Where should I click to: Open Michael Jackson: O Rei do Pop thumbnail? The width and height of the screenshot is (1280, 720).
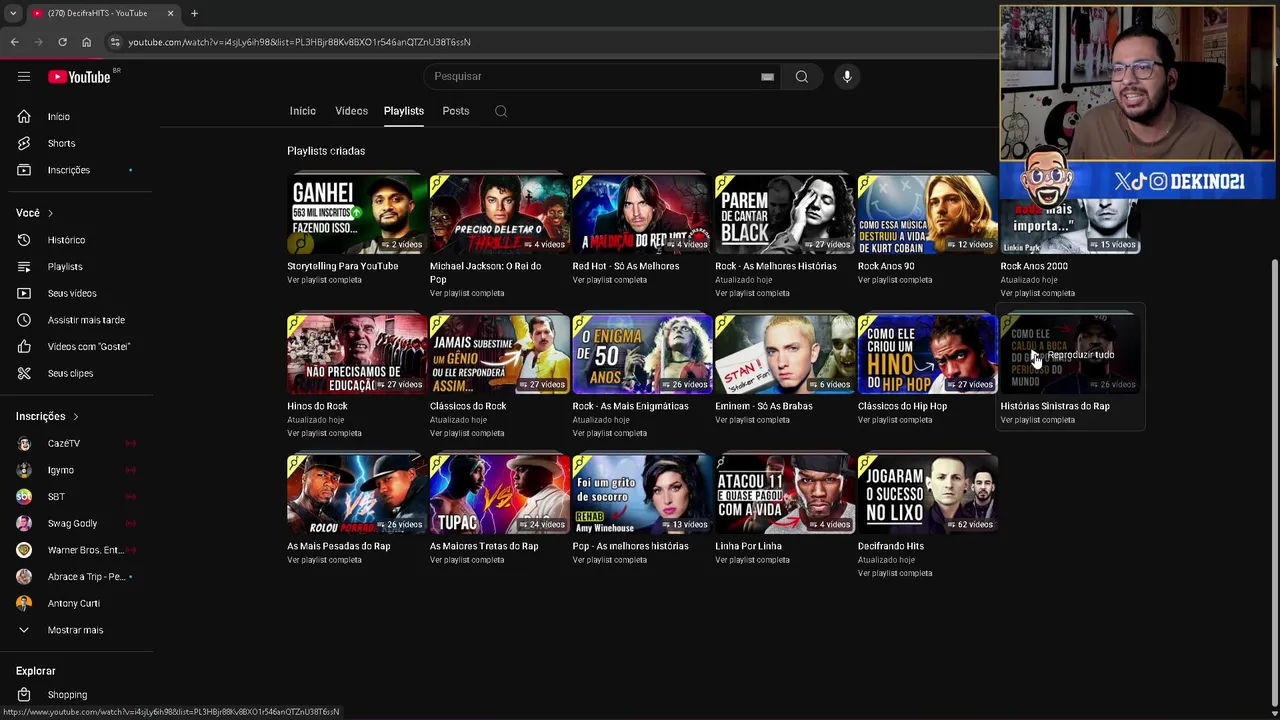(500, 214)
